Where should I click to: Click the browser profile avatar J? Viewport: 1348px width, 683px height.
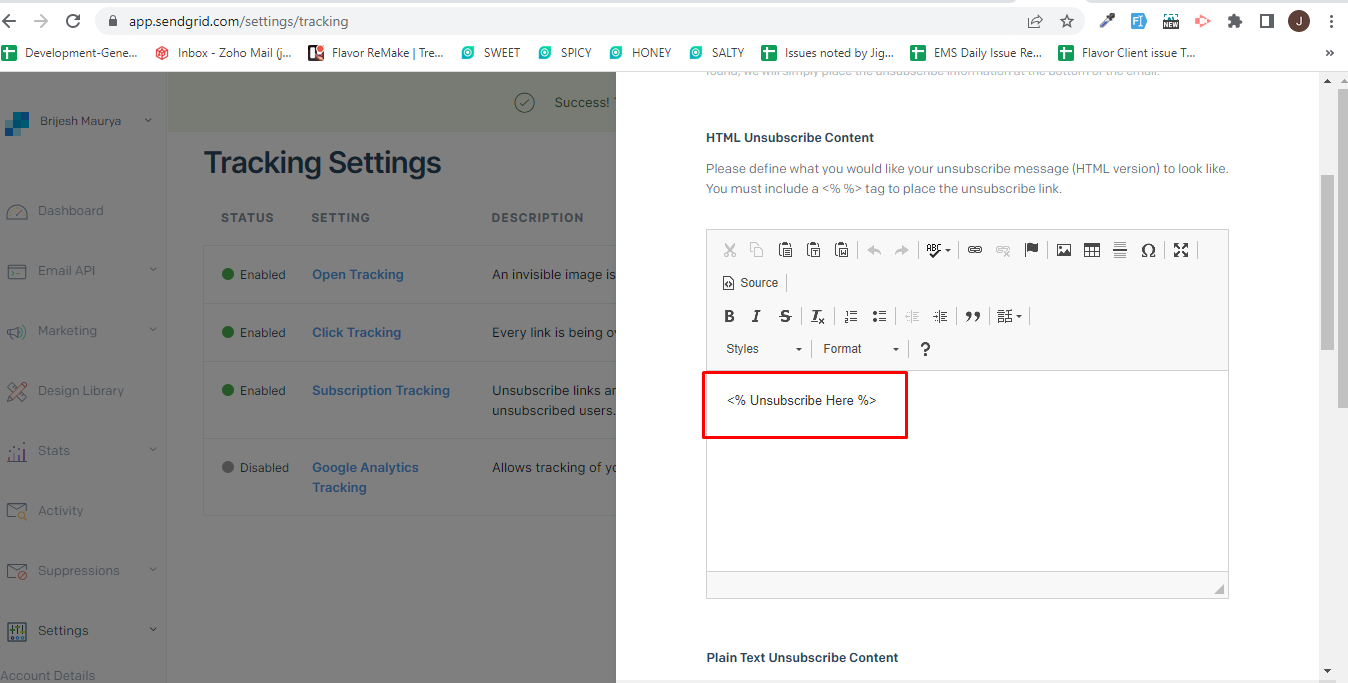1299,21
